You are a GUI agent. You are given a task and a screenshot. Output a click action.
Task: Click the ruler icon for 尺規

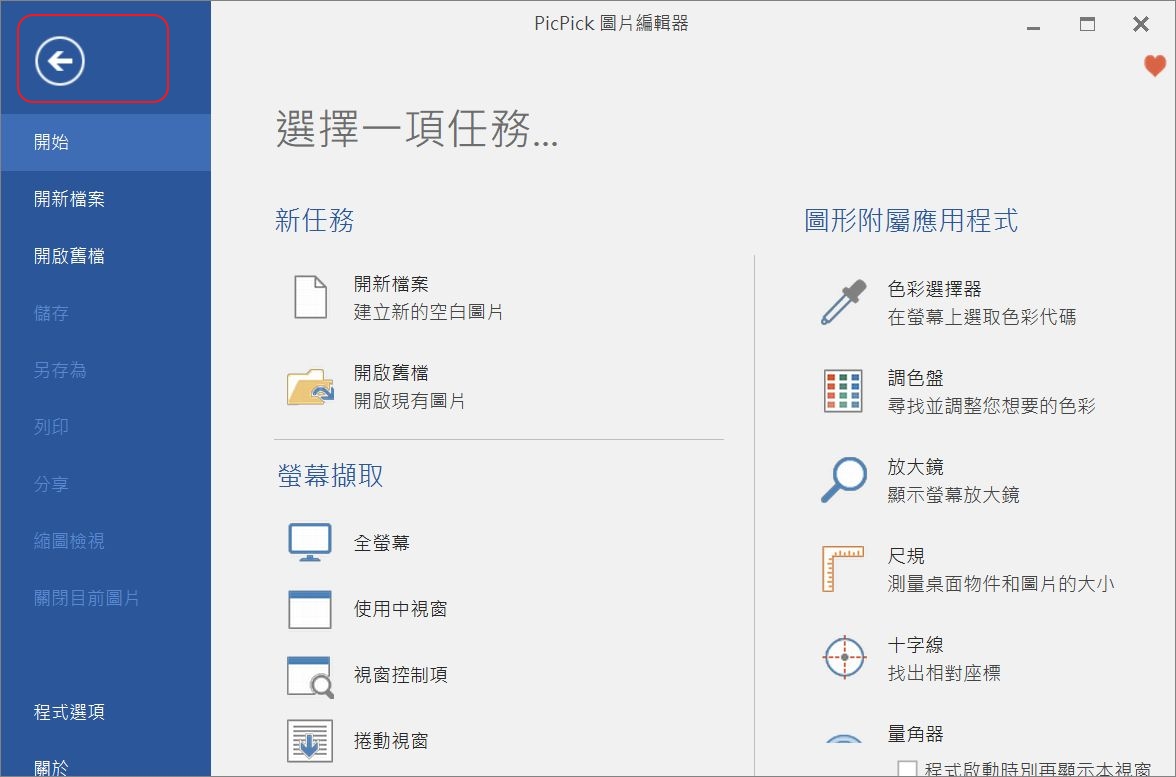pyautogui.click(x=843, y=568)
